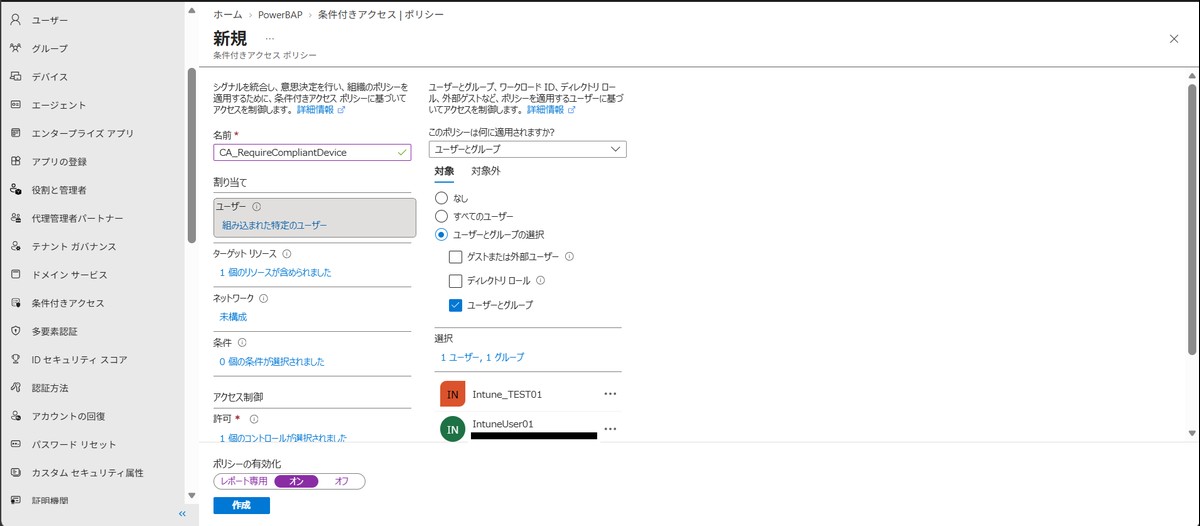Check ゲストまたは外部ユーザー checkbox

point(456,257)
